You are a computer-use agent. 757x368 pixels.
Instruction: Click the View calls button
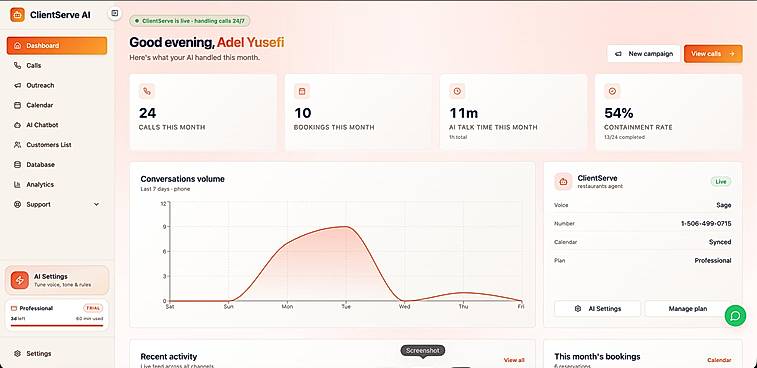[713, 54]
